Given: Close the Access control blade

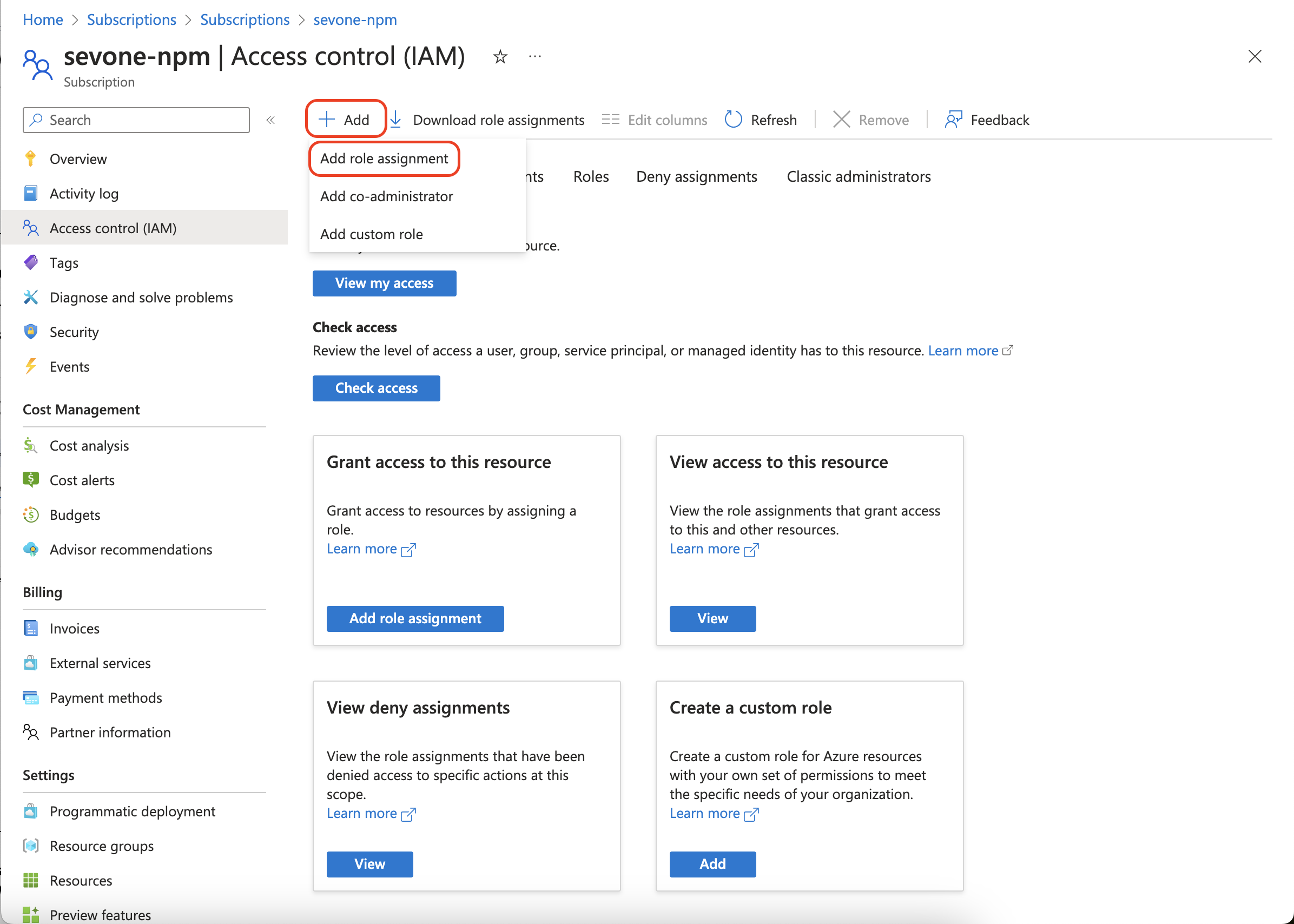Looking at the screenshot, I should (x=1254, y=56).
